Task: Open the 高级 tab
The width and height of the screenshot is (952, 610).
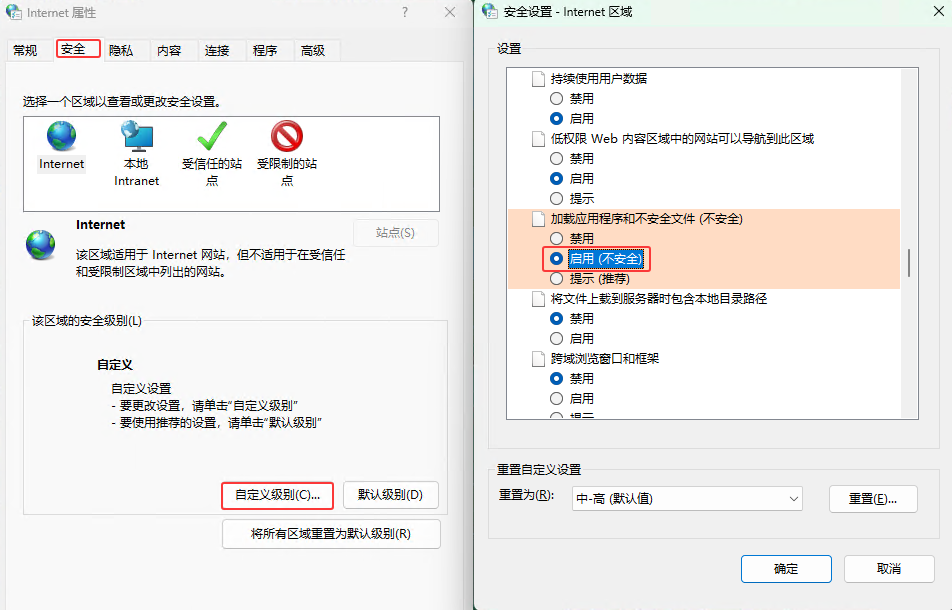Action: [x=313, y=50]
